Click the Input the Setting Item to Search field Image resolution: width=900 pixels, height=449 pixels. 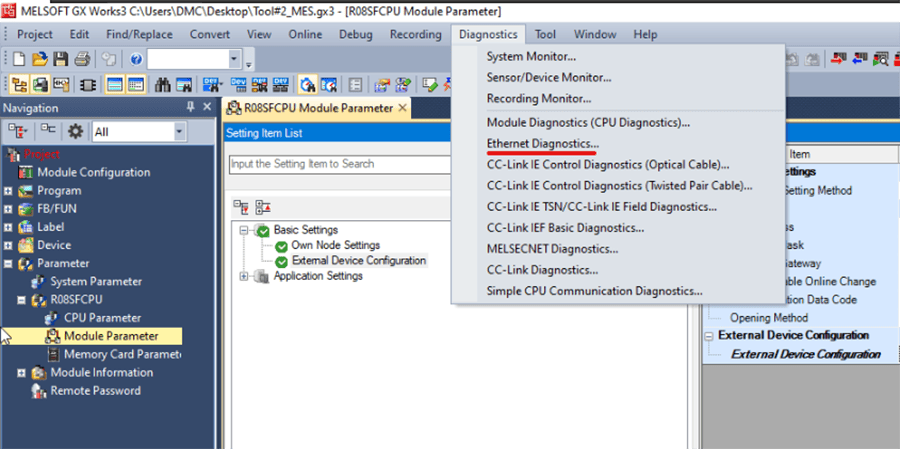pyautogui.click(x=340, y=164)
